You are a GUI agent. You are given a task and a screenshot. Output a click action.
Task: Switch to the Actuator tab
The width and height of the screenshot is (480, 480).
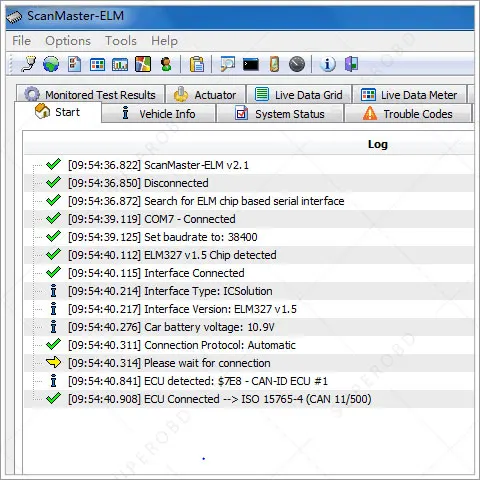point(206,95)
